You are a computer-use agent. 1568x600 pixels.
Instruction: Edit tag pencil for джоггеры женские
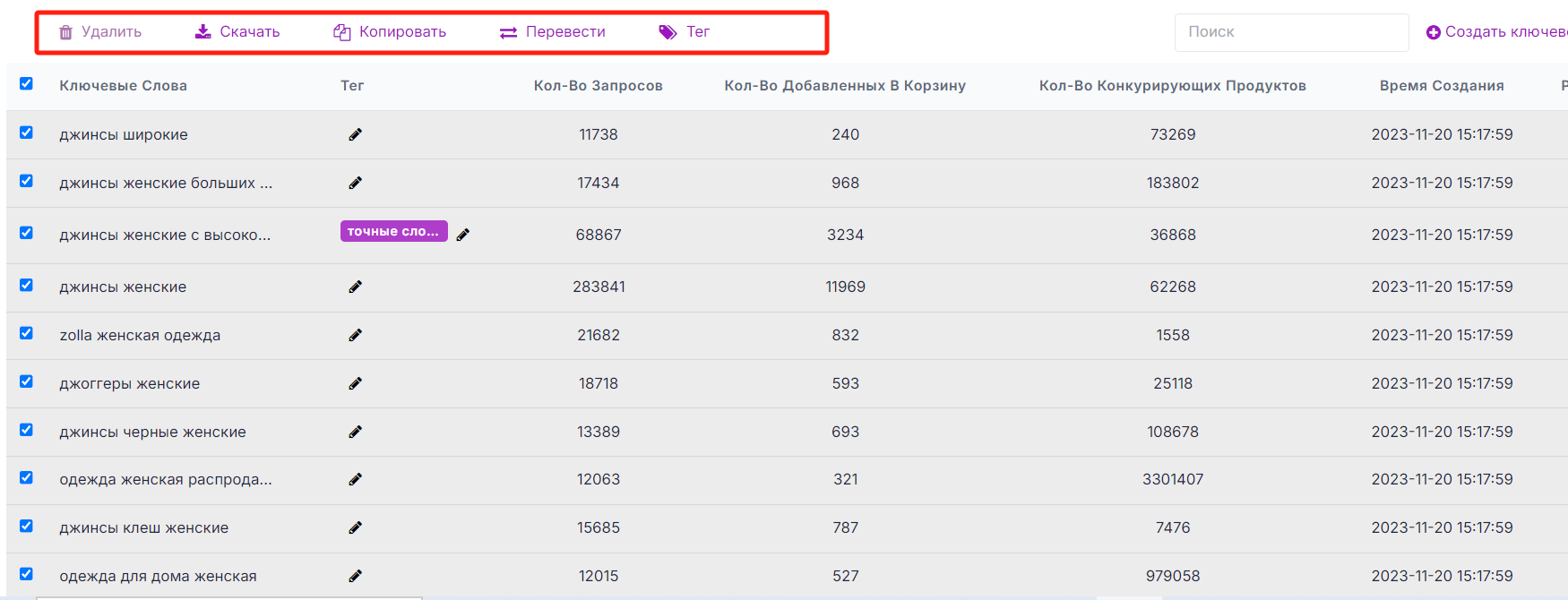tap(355, 383)
